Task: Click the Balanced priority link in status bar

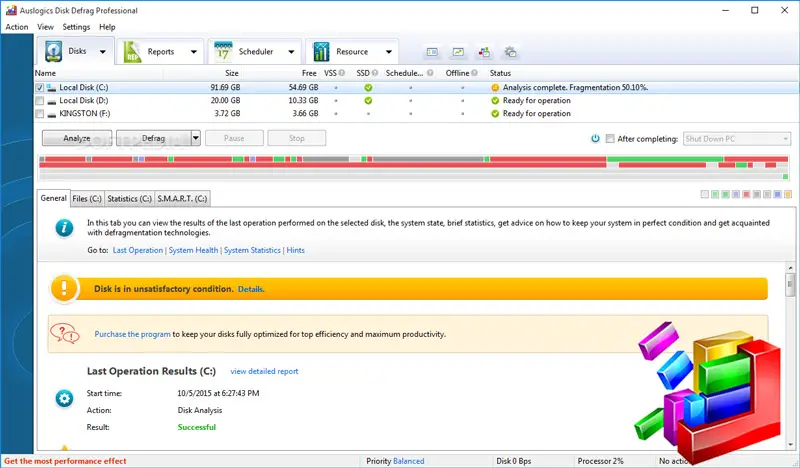Action: pyautogui.click(x=409, y=461)
